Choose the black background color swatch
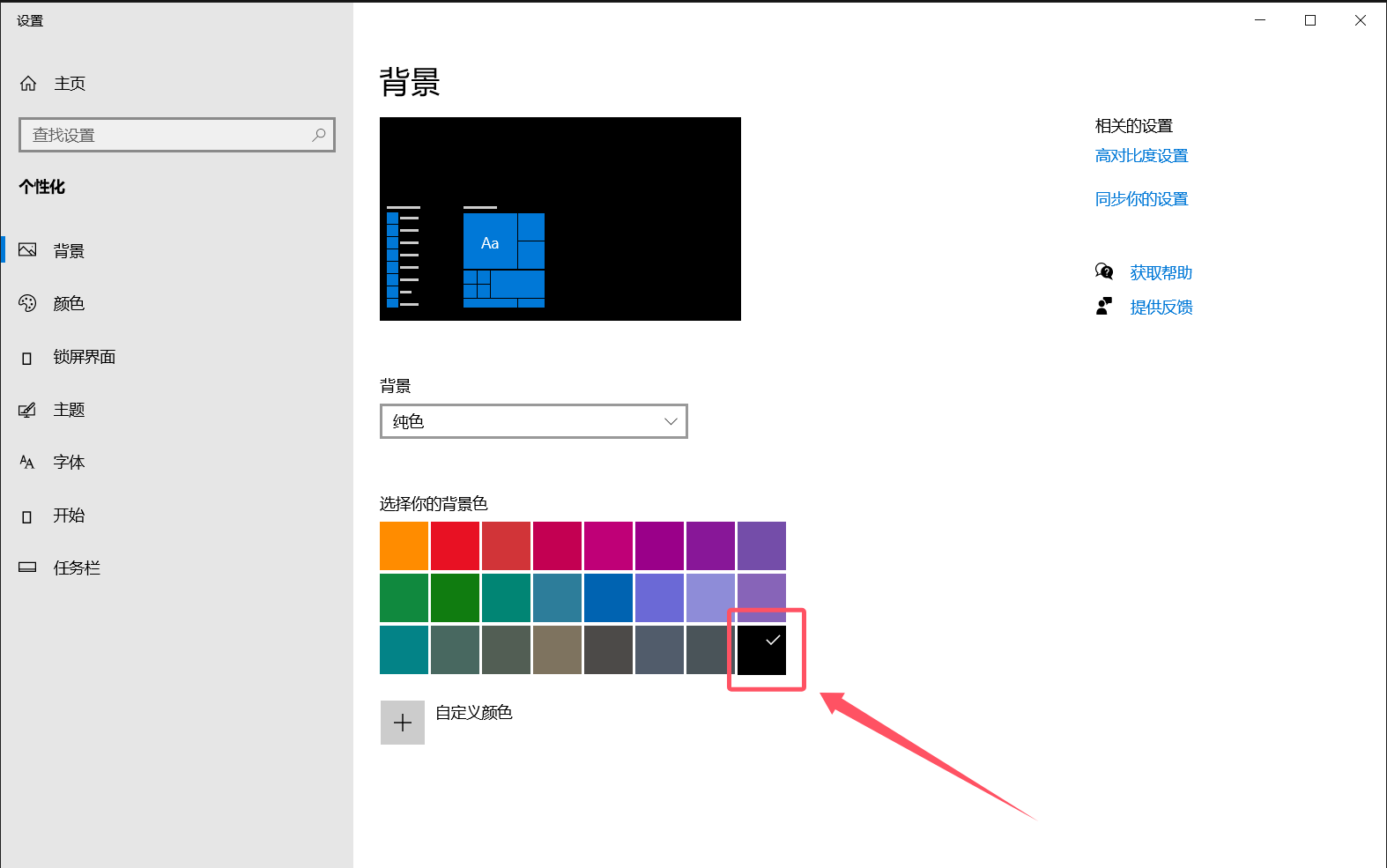 (x=761, y=650)
